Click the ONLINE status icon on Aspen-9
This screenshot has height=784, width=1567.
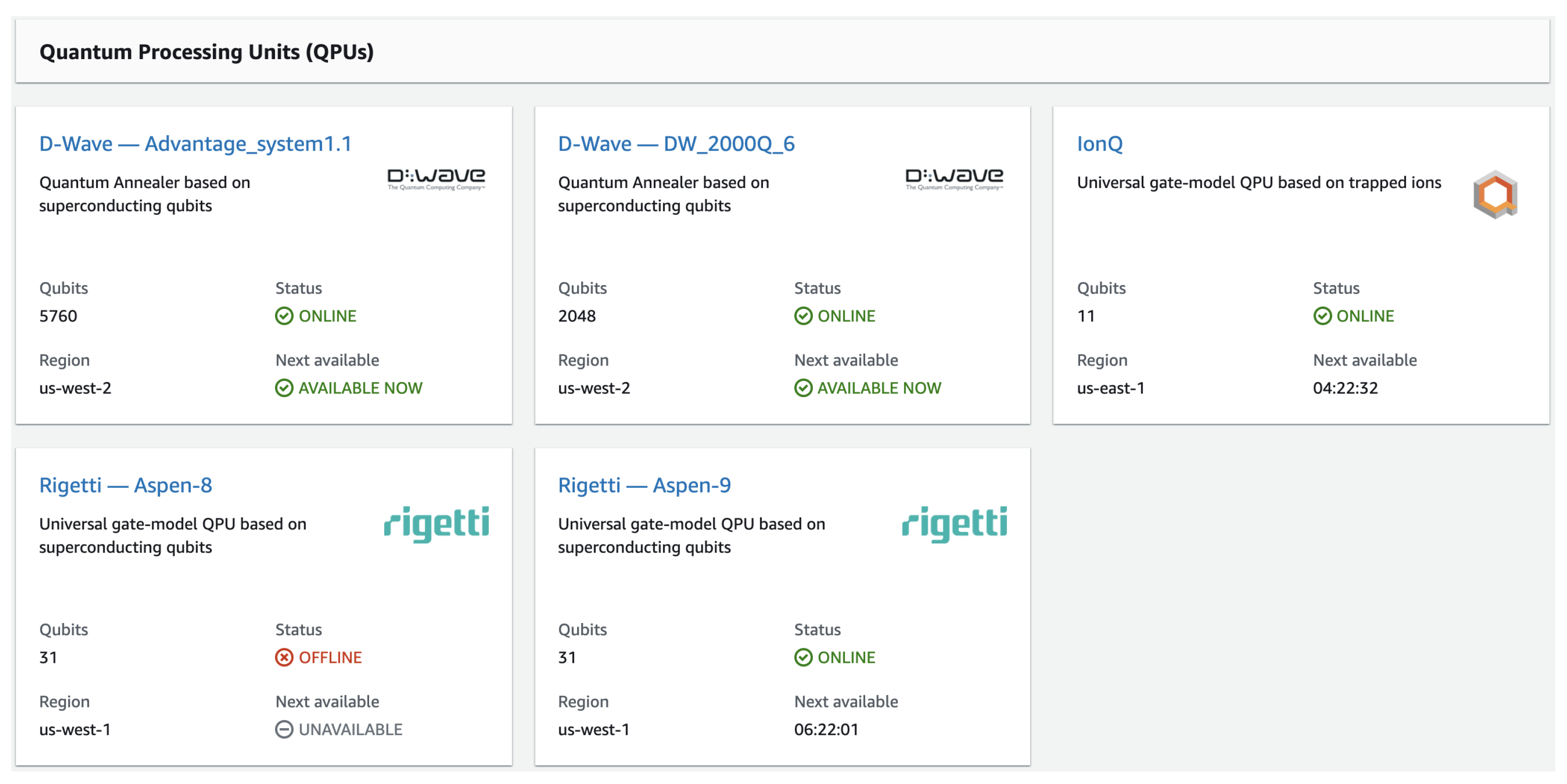pos(803,657)
